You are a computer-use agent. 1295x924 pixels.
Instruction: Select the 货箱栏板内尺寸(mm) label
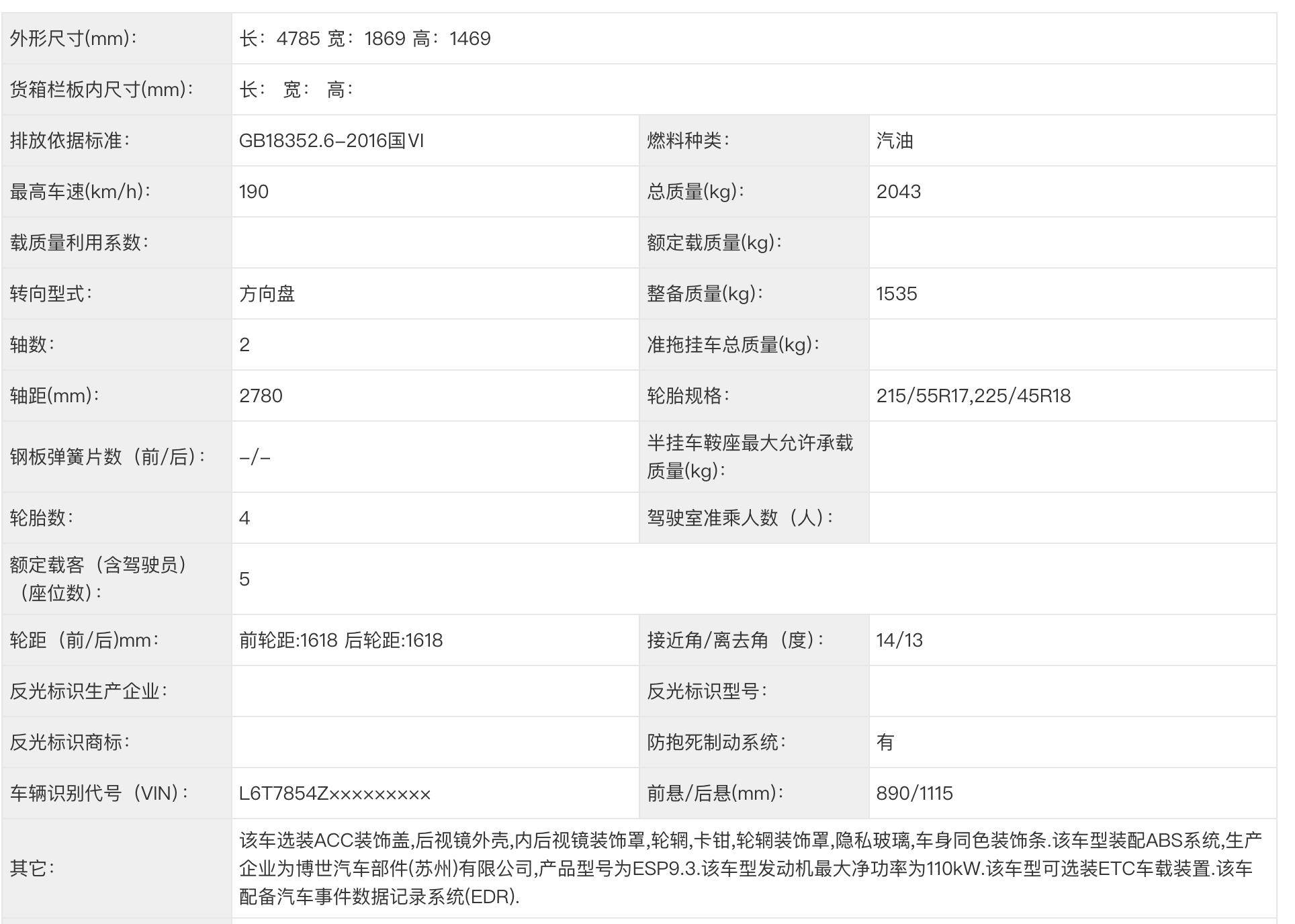(101, 89)
